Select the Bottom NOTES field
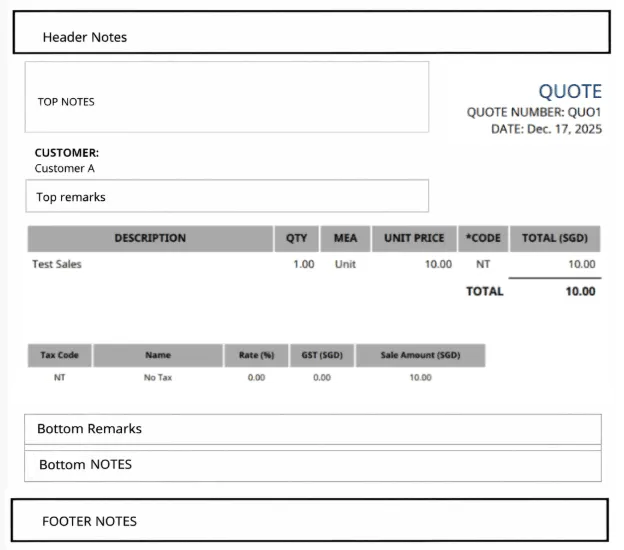The image size is (624, 550). point(312,465)
